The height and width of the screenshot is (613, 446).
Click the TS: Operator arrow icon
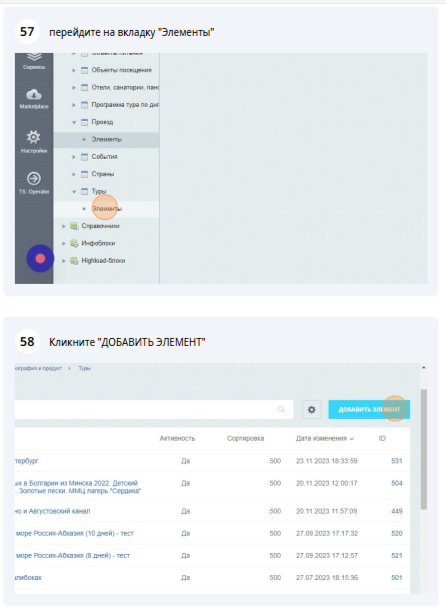click(x=34, y=179)
